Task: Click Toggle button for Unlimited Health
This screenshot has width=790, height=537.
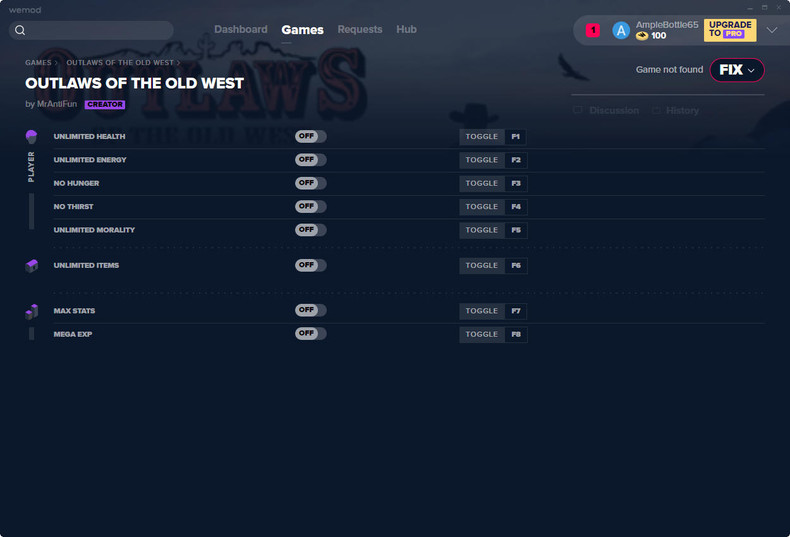Action: [482, 137]
